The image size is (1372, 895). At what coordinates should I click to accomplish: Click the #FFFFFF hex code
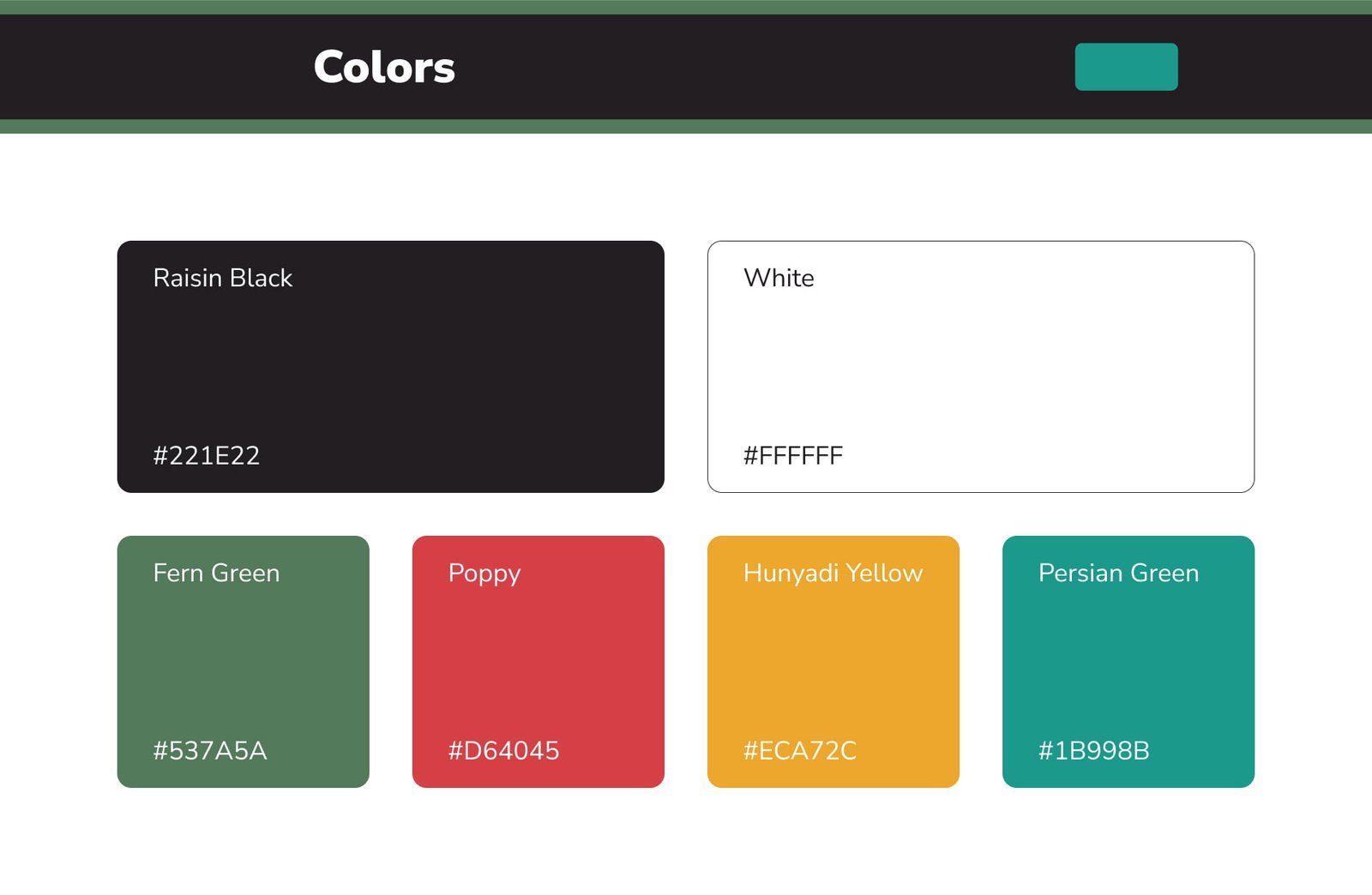[x=793, y=455]
